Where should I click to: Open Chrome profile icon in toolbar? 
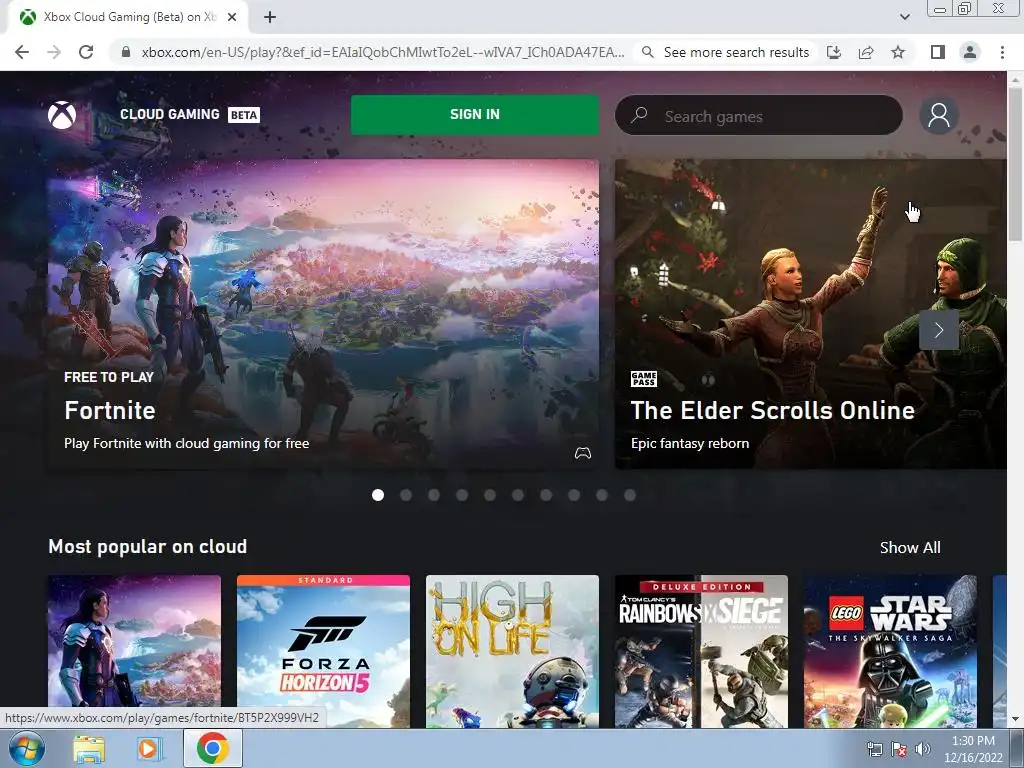970,52
